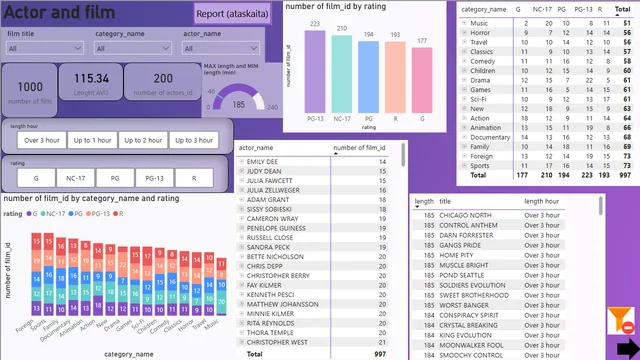Expand the Sci-Fi category row

click(x=464, y=99)
